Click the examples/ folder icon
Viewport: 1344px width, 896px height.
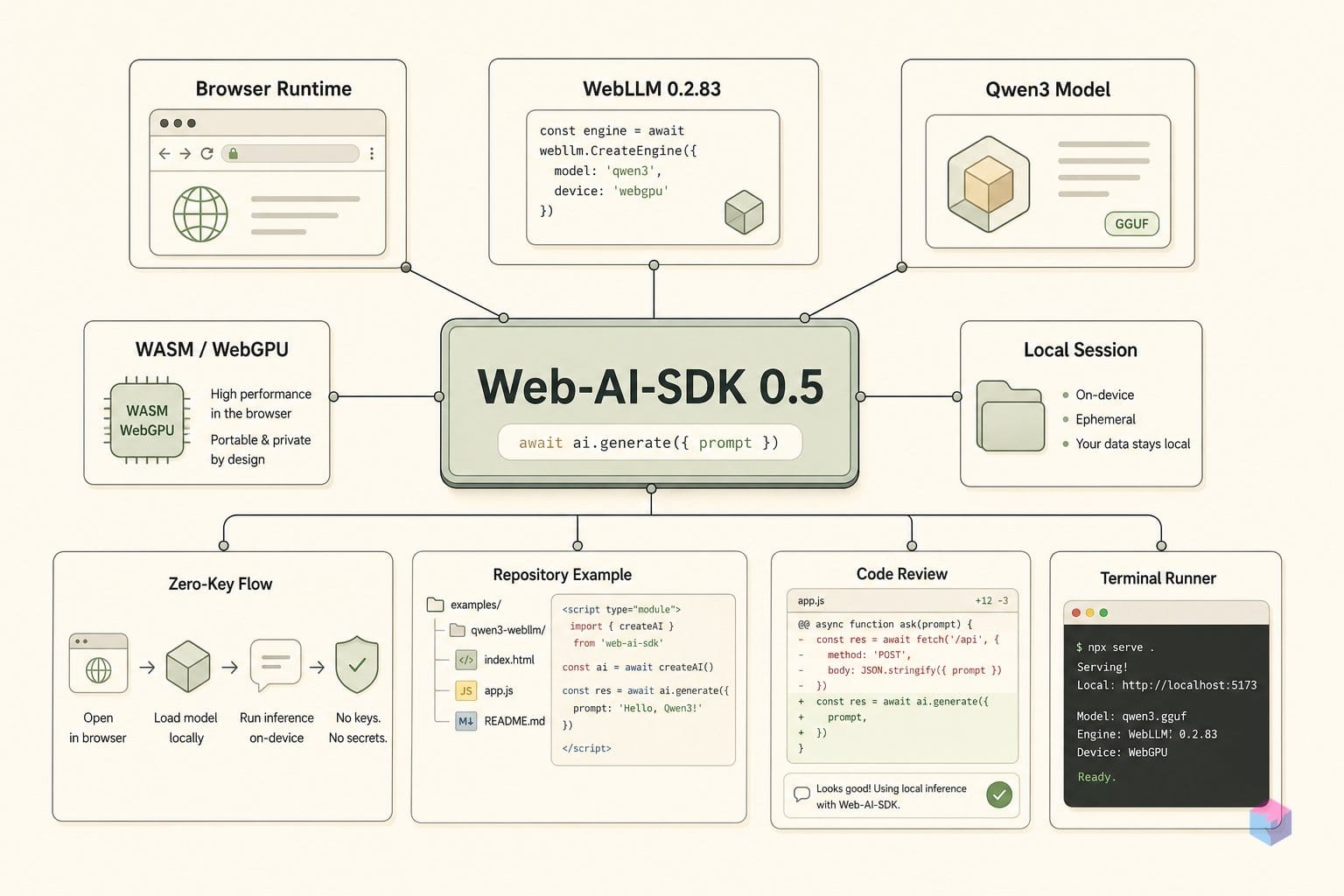coord(435,605)
